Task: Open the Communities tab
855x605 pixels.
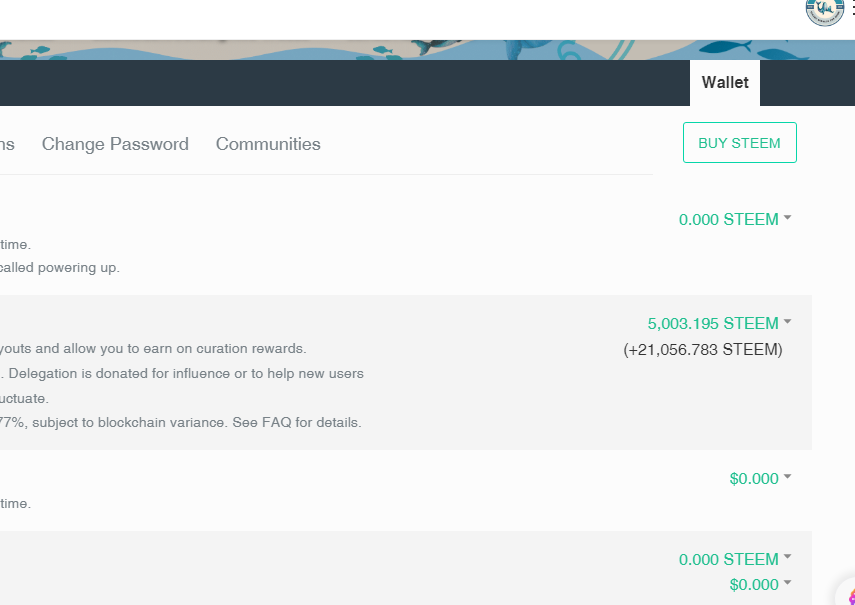Action: (x=268, y=144)
